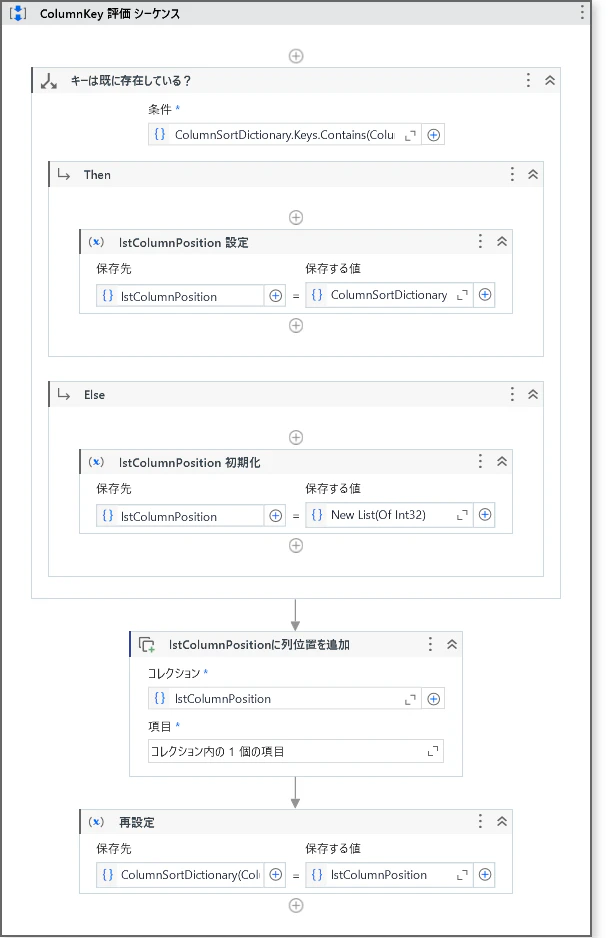The width and height of the screenshot is (614, 938).
Task: Add activity above lstColumnPosition 設定
Action: pyautogui.click(x=296, y=217)
